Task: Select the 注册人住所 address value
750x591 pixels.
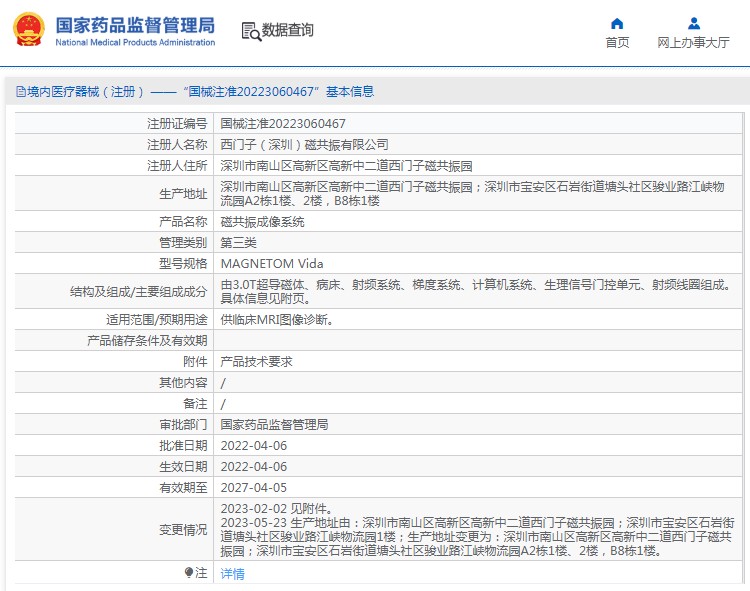Action: coord(346,166)
